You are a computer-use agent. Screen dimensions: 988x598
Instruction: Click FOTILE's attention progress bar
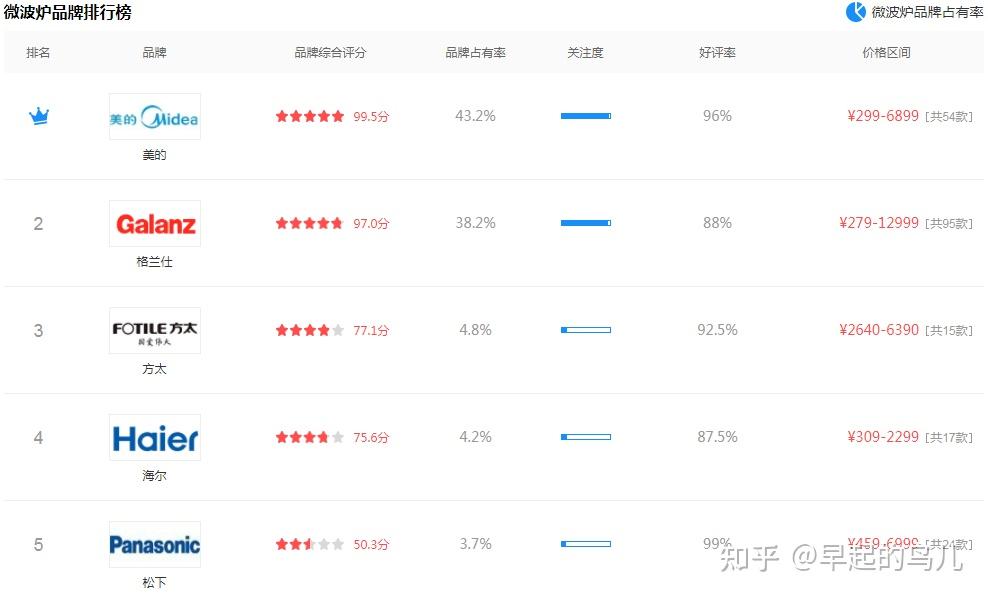586,330
